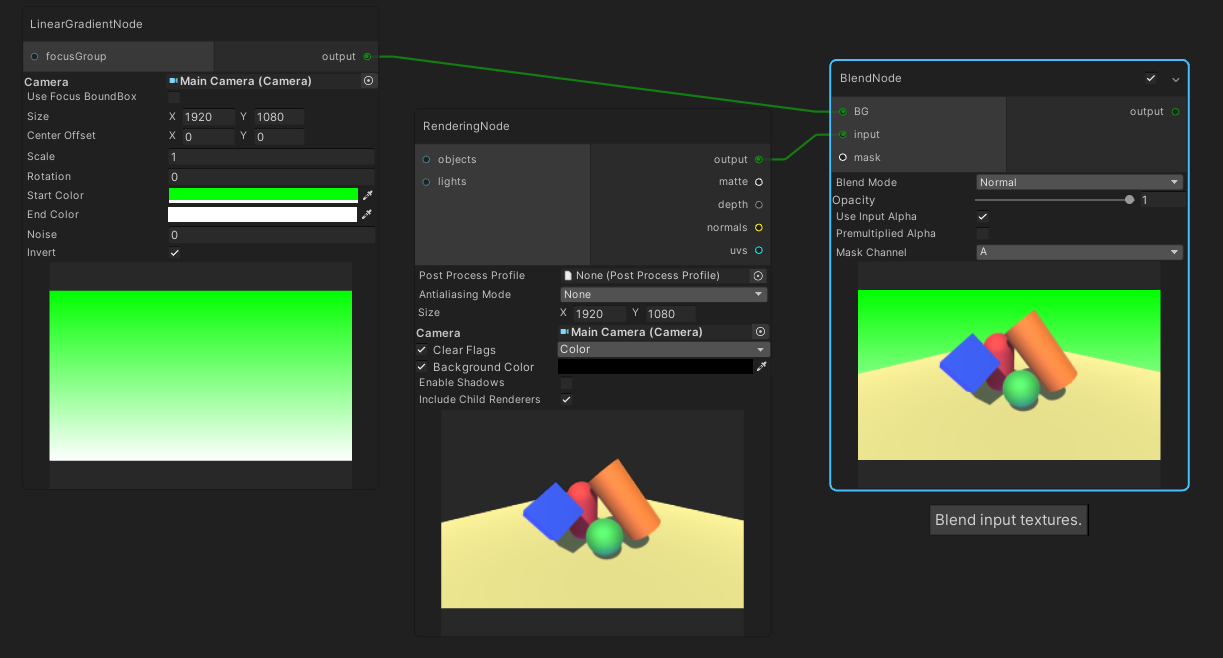This screenshot has width=1223, height=658.
Task: Click the mask input port on BlendNode
Action: pos(845,157)
